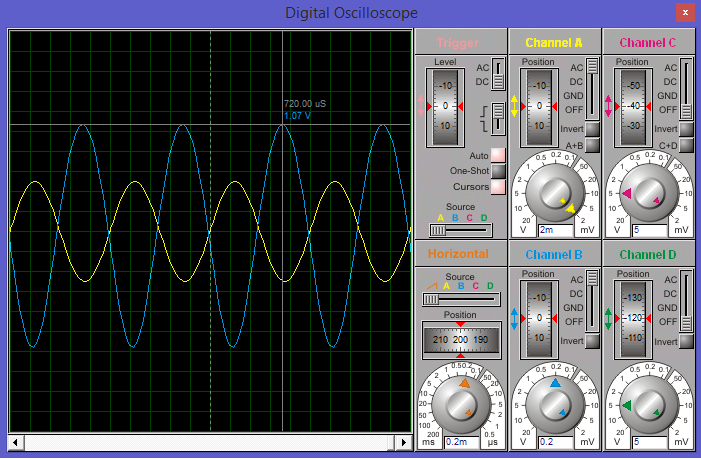The height and width of the screenshot is (459, 701).
Task: Click the trigger edge polarity switch
Action: (x=498, y=118)
